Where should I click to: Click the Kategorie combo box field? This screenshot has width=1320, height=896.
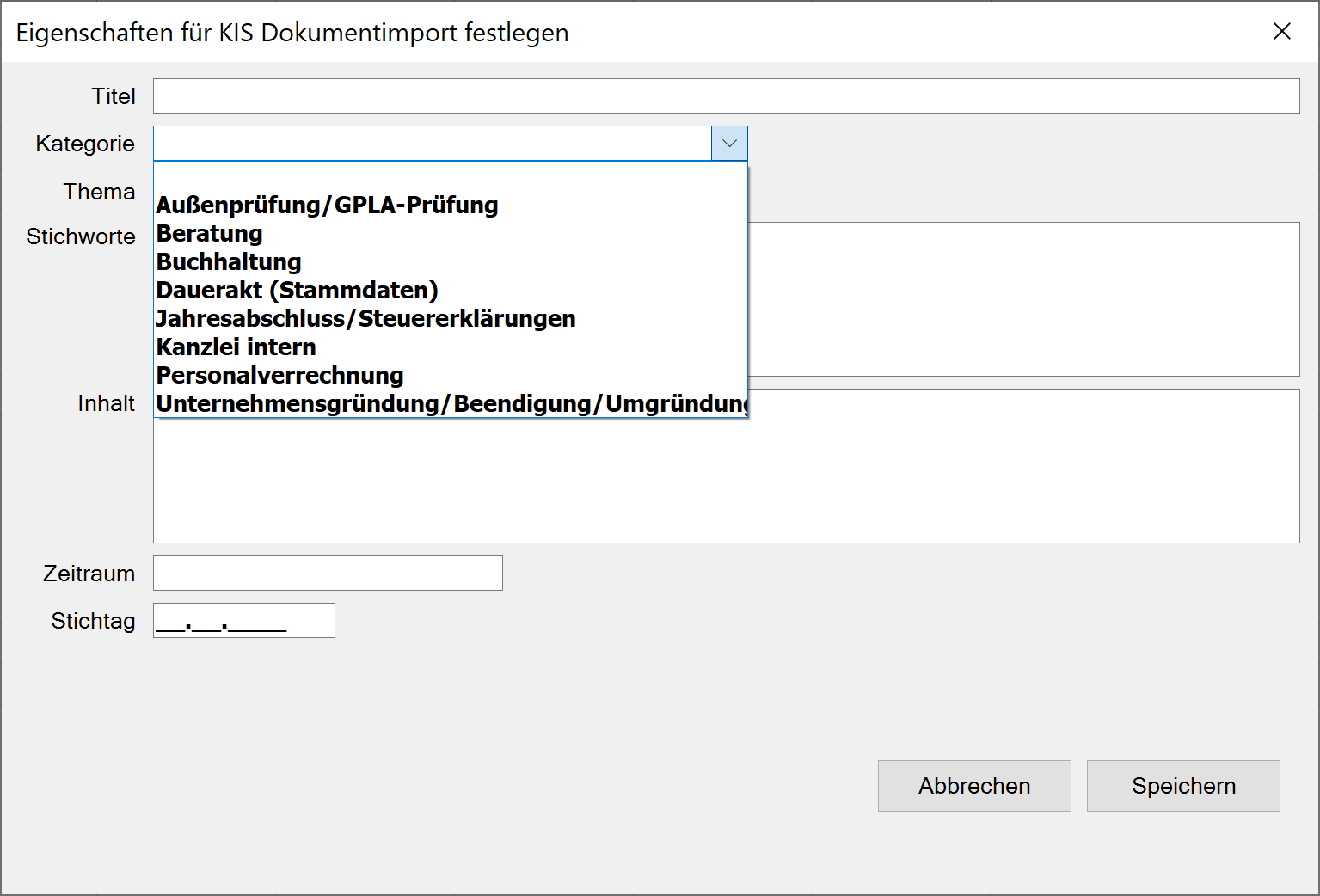[x=430, y=143]
